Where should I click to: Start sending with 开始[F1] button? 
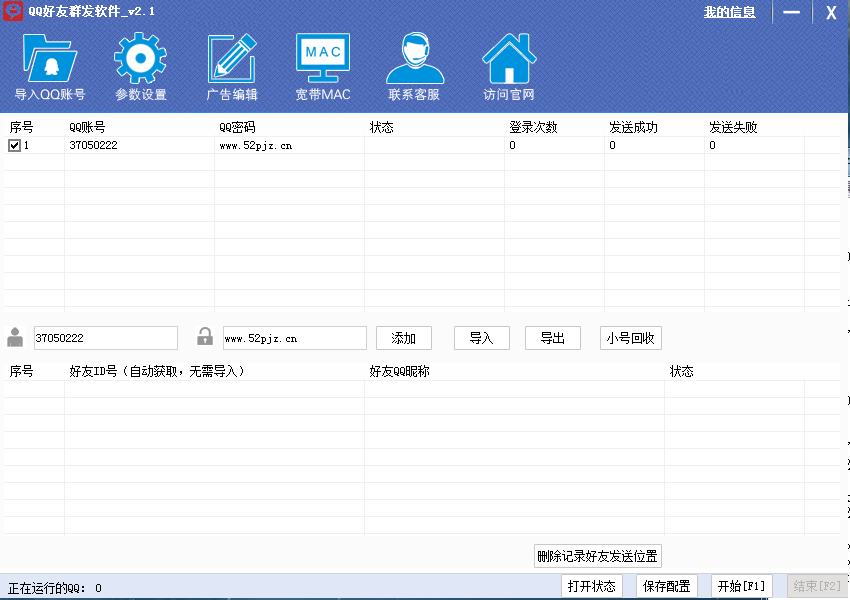(741, 586)
